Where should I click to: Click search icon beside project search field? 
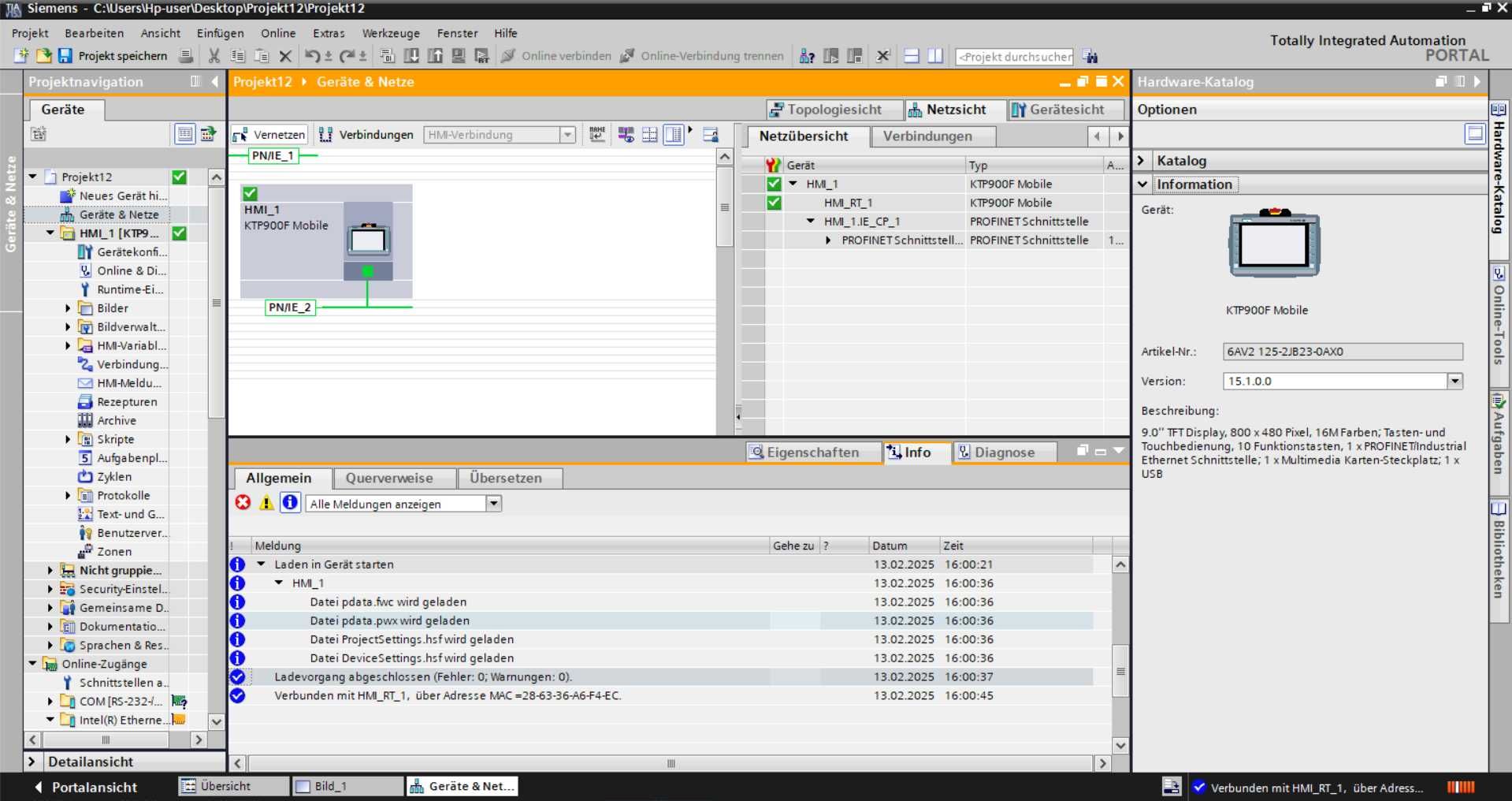pyautogui.click(x=1090, y=56)
